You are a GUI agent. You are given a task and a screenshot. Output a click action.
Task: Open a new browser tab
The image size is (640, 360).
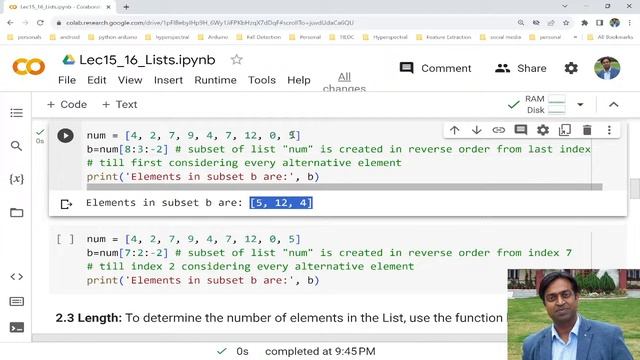pyautogui.click(x=126, y=7)
